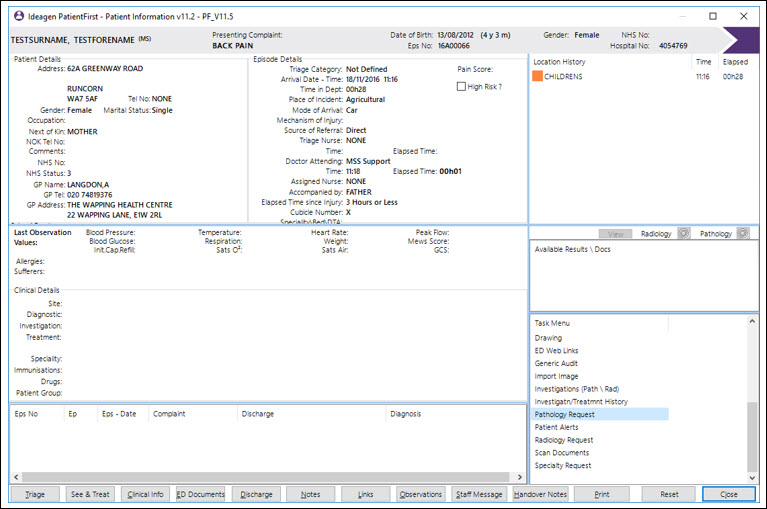Click GP Name LANGDON,A
Viewport: 767px width, 509px height.
tap(88, 185)
